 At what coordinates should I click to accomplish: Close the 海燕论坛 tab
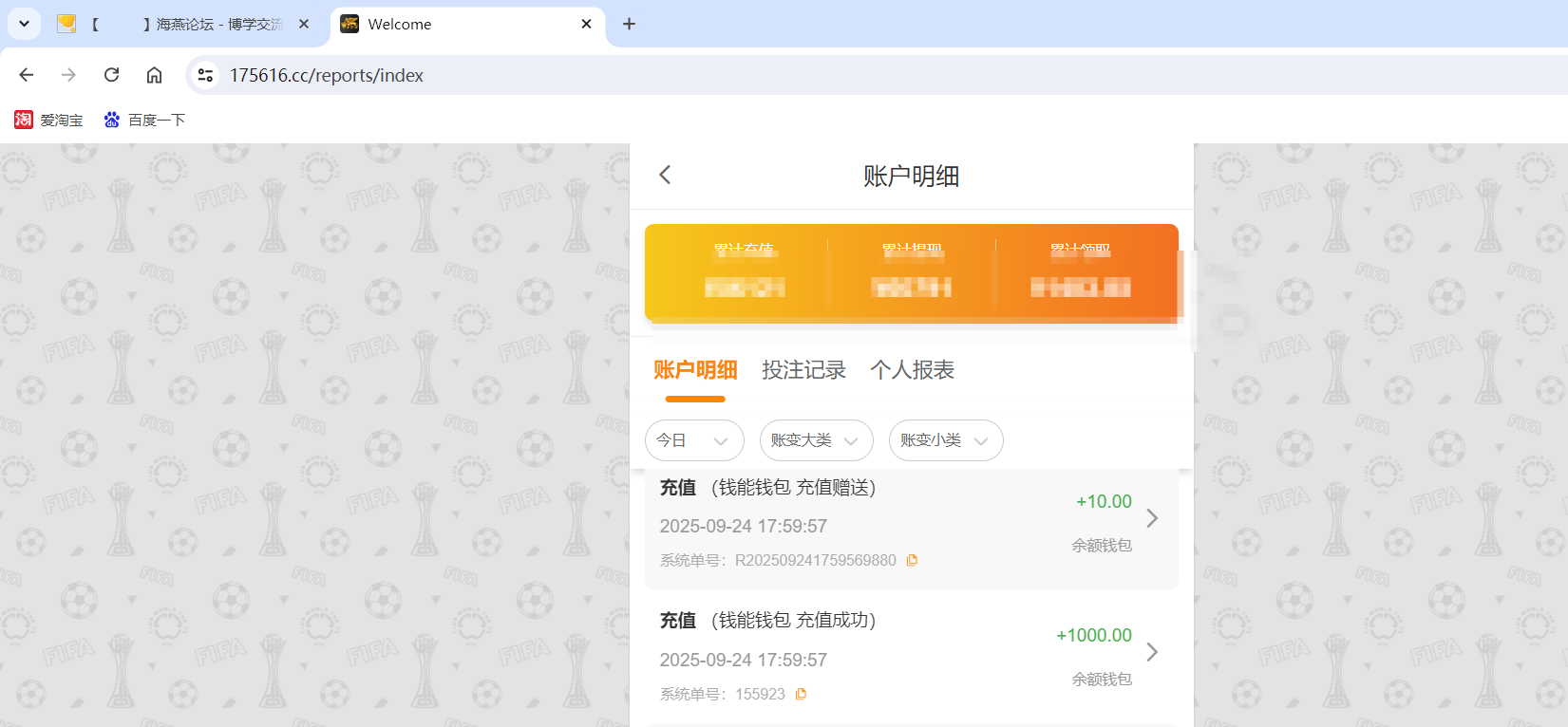[304, 24]
